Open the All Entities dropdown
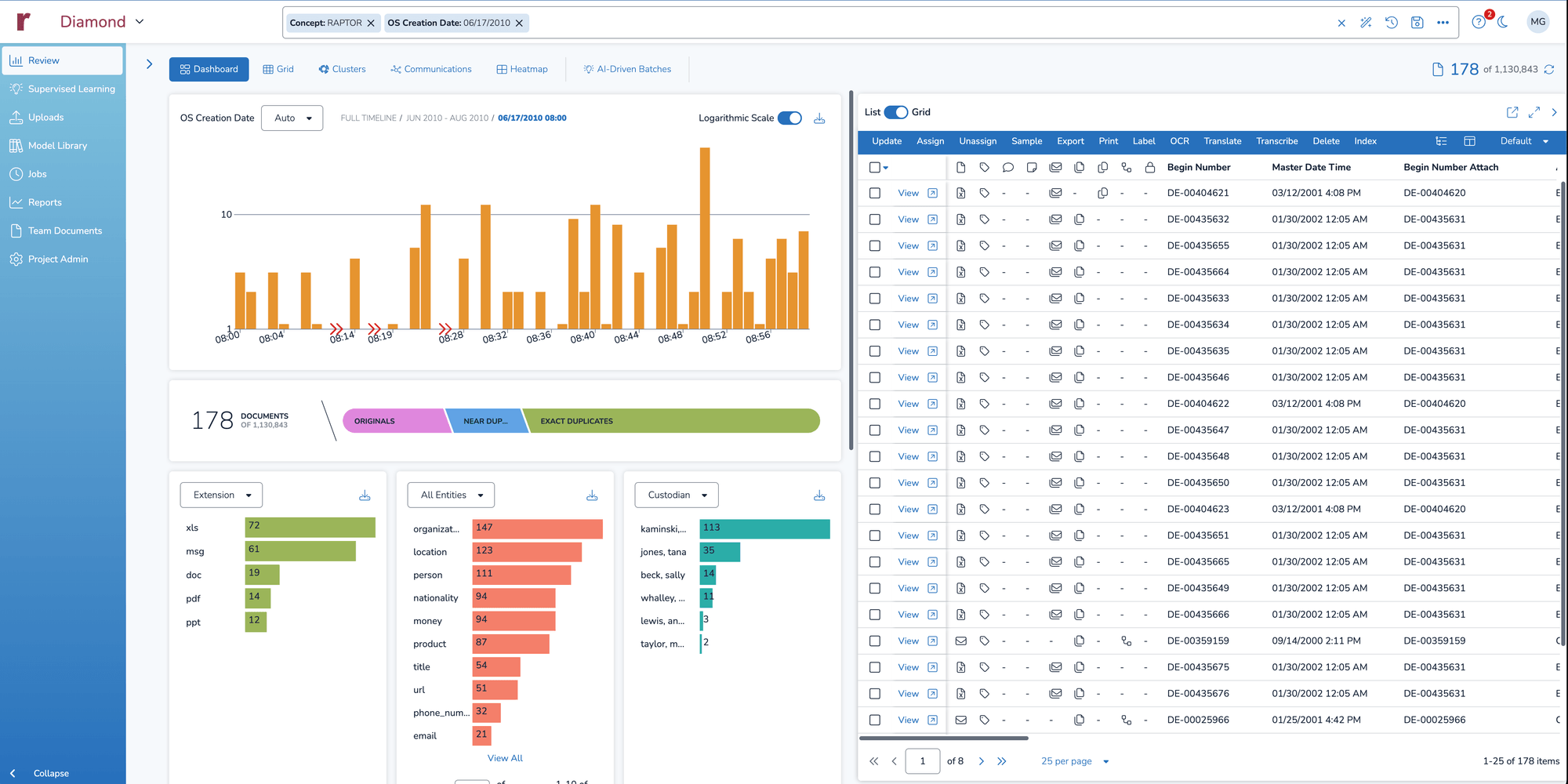Viewport: 1568px width, 784px height. 450,495
